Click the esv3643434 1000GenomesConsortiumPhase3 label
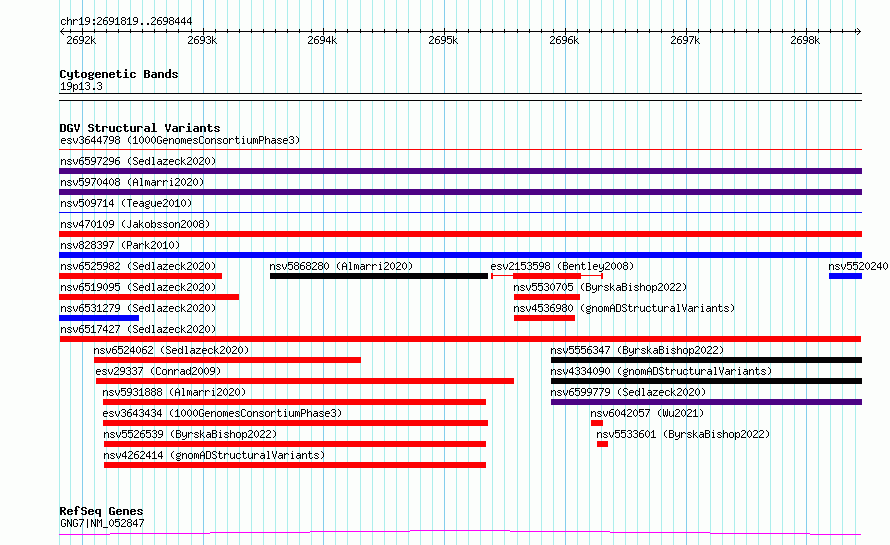 point(222,413)
